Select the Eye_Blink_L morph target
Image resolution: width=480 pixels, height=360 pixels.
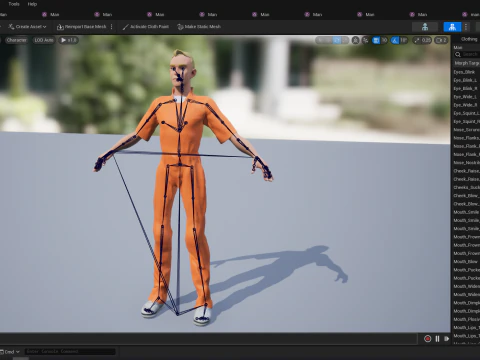pyautogui.click(x=466, y=80)
